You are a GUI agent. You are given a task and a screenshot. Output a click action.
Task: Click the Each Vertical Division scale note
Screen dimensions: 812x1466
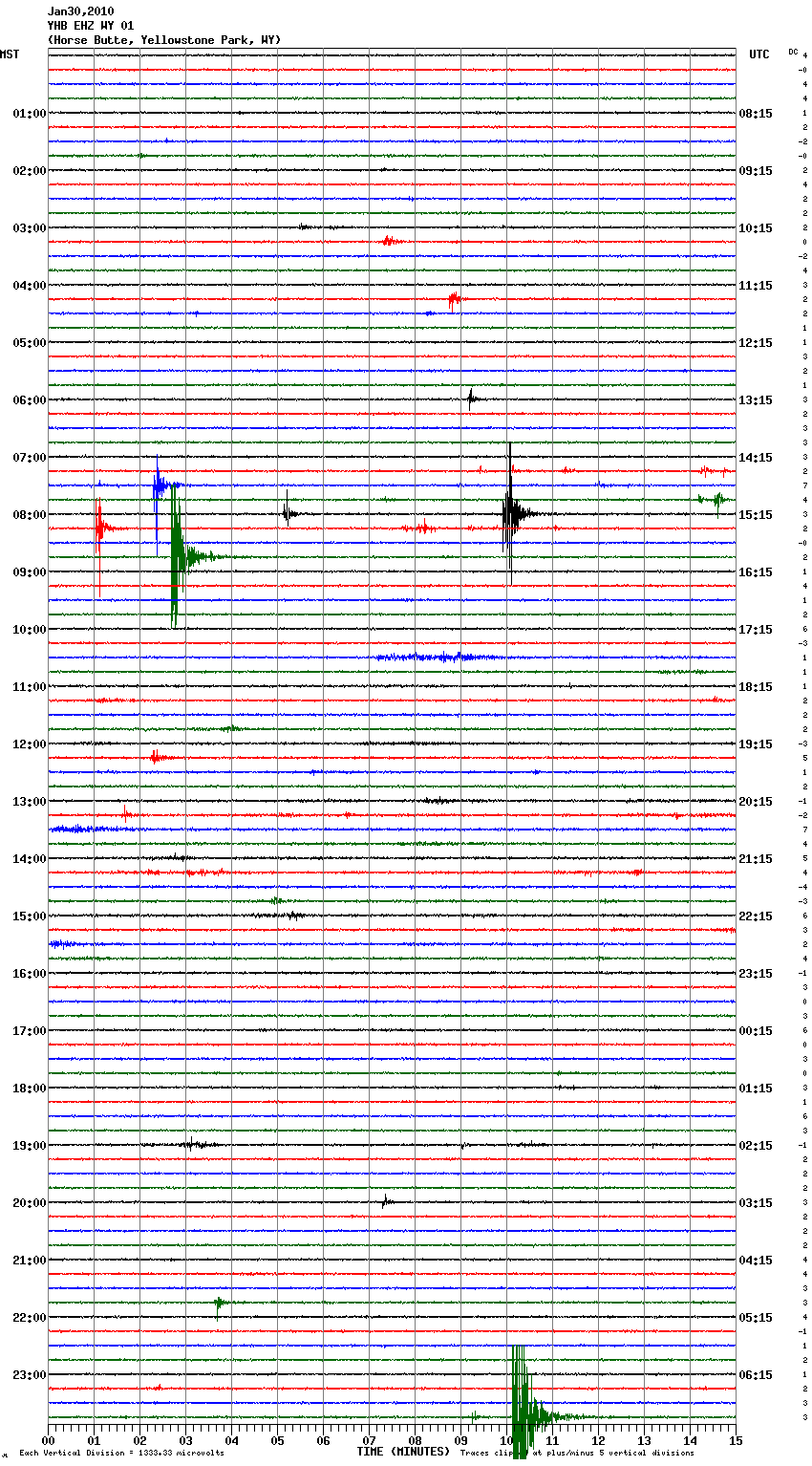[x=121, y=1454]
